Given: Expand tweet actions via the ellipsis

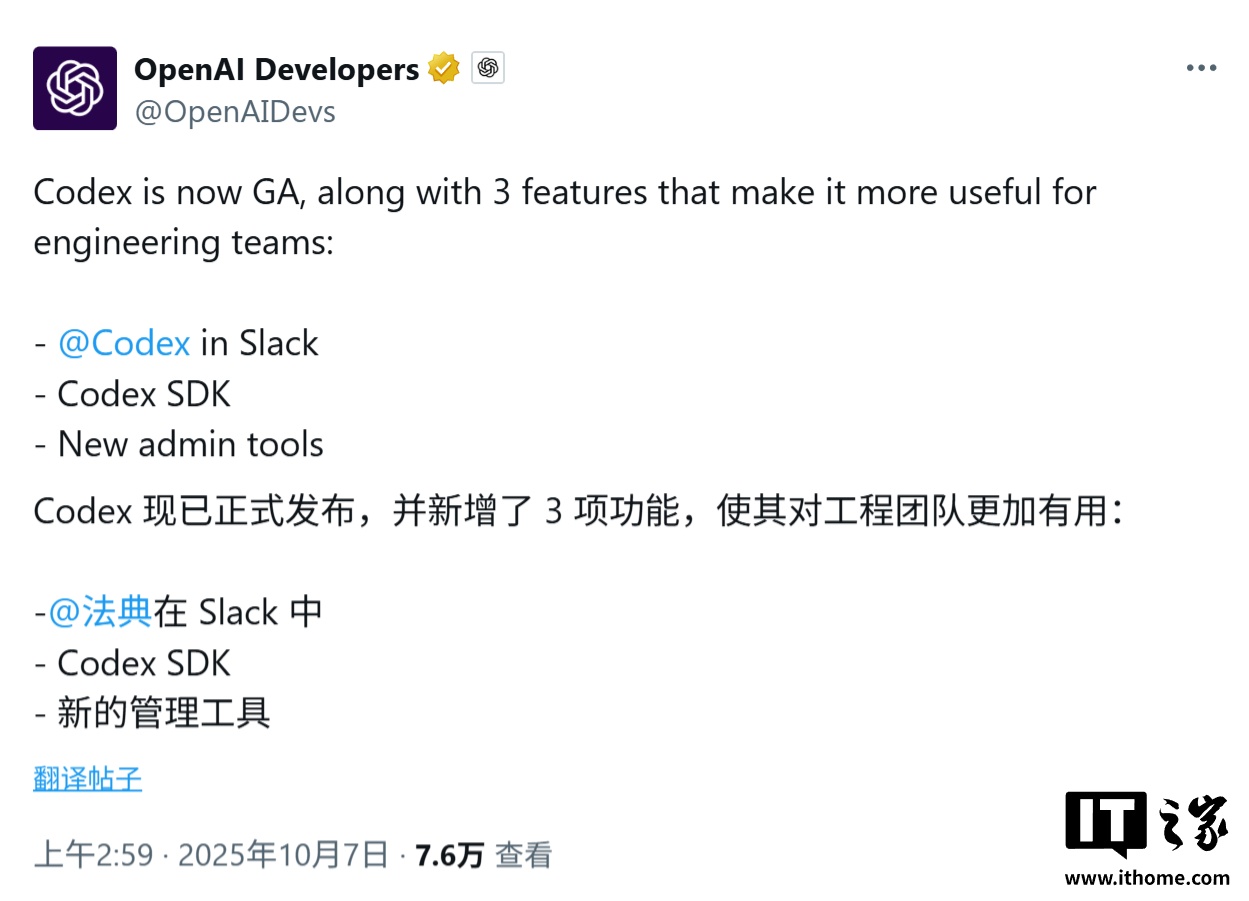Looking at the screenshot, I should click(x=1201, y=67).
